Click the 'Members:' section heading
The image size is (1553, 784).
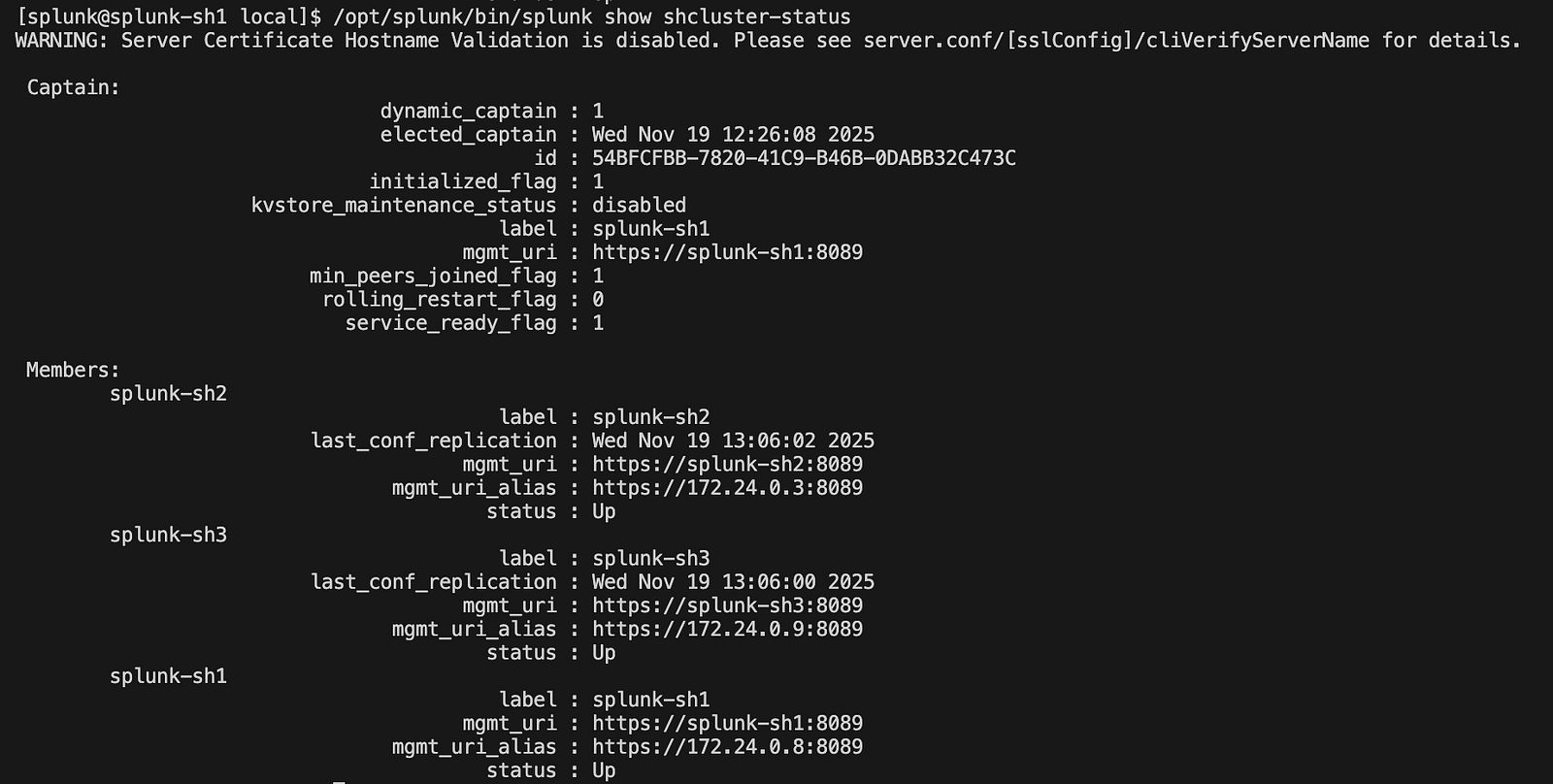[x=74, y=370]
